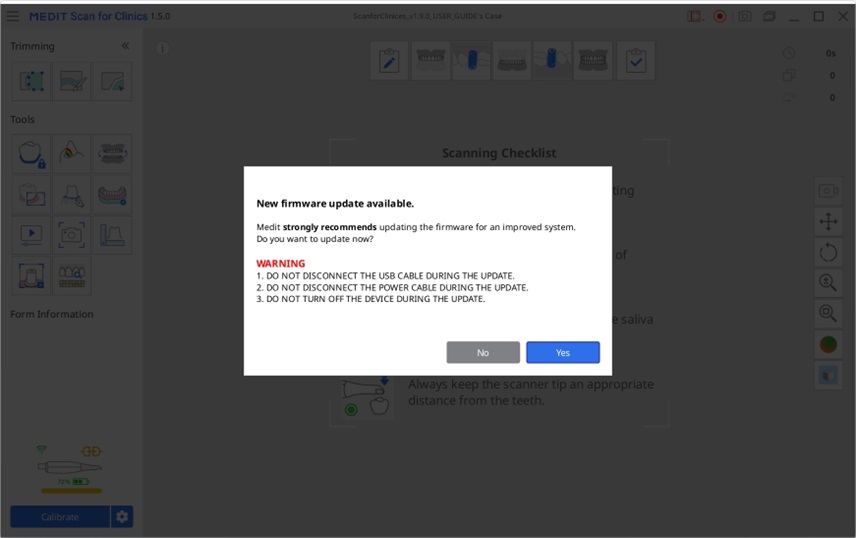Viewport: 856px width, 538px height.
Task: Click the scanner battery status indicator
Action: pyautogui.click(x=74, y=482)
